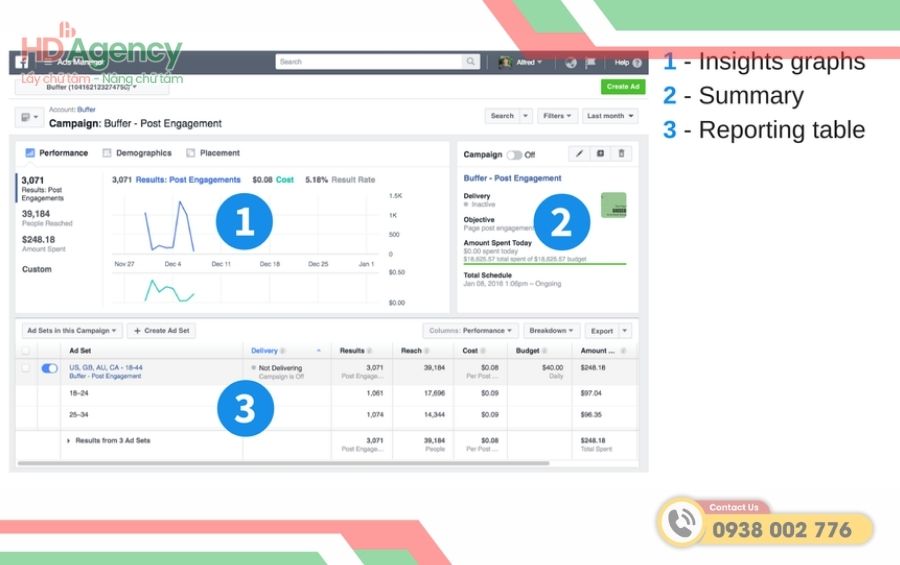Toggle the US, GB, AU, CA ad set switch

pos(49,368)
